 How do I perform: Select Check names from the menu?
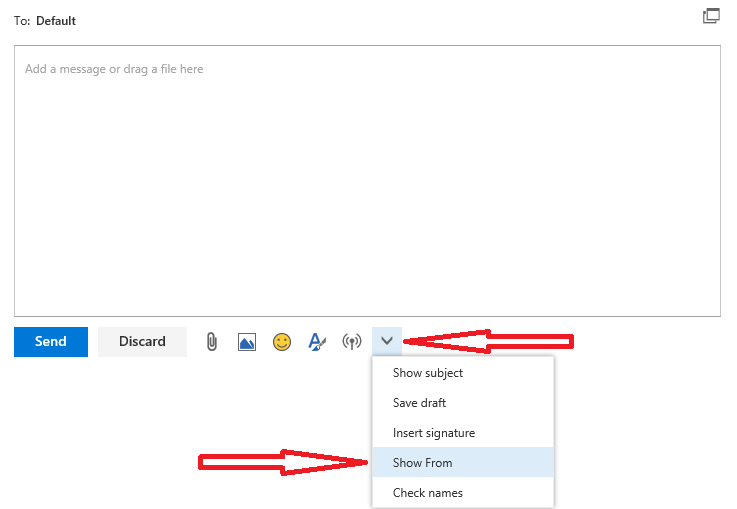click(427, 493)
